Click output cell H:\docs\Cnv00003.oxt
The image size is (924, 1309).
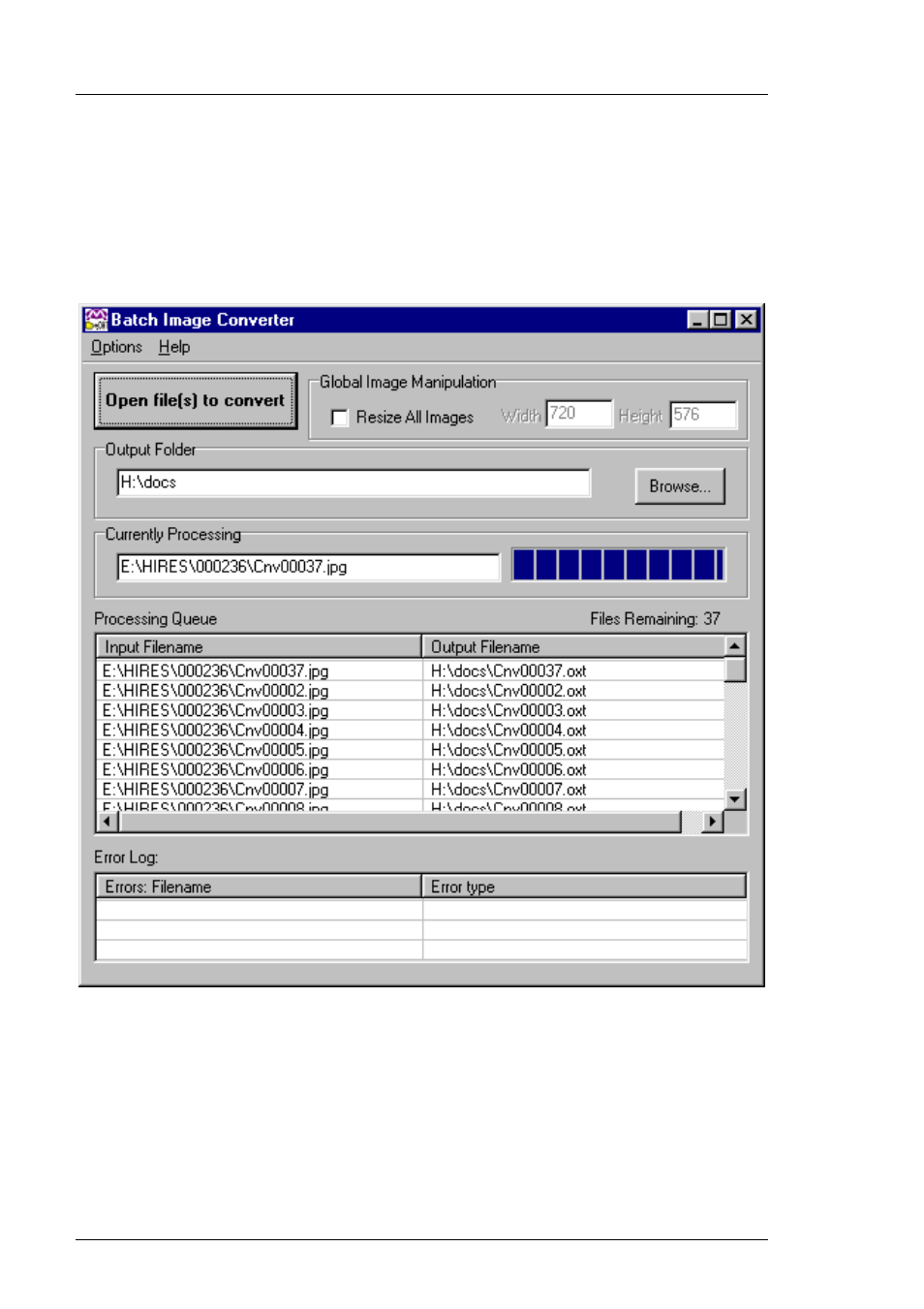click(573, 710)
